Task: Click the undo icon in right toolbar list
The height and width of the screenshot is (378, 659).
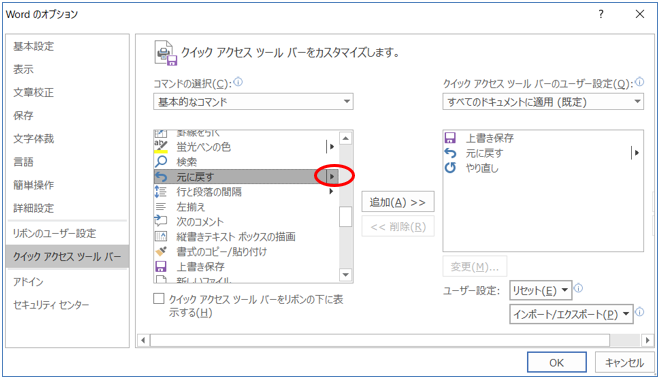Action: click(x=450, y=153)
